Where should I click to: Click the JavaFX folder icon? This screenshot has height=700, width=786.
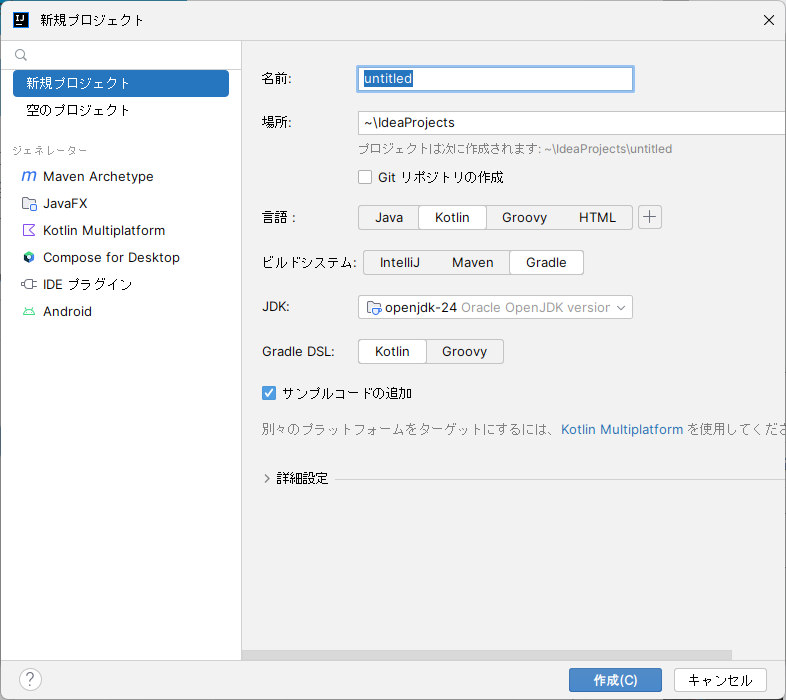tap(29, 204)
